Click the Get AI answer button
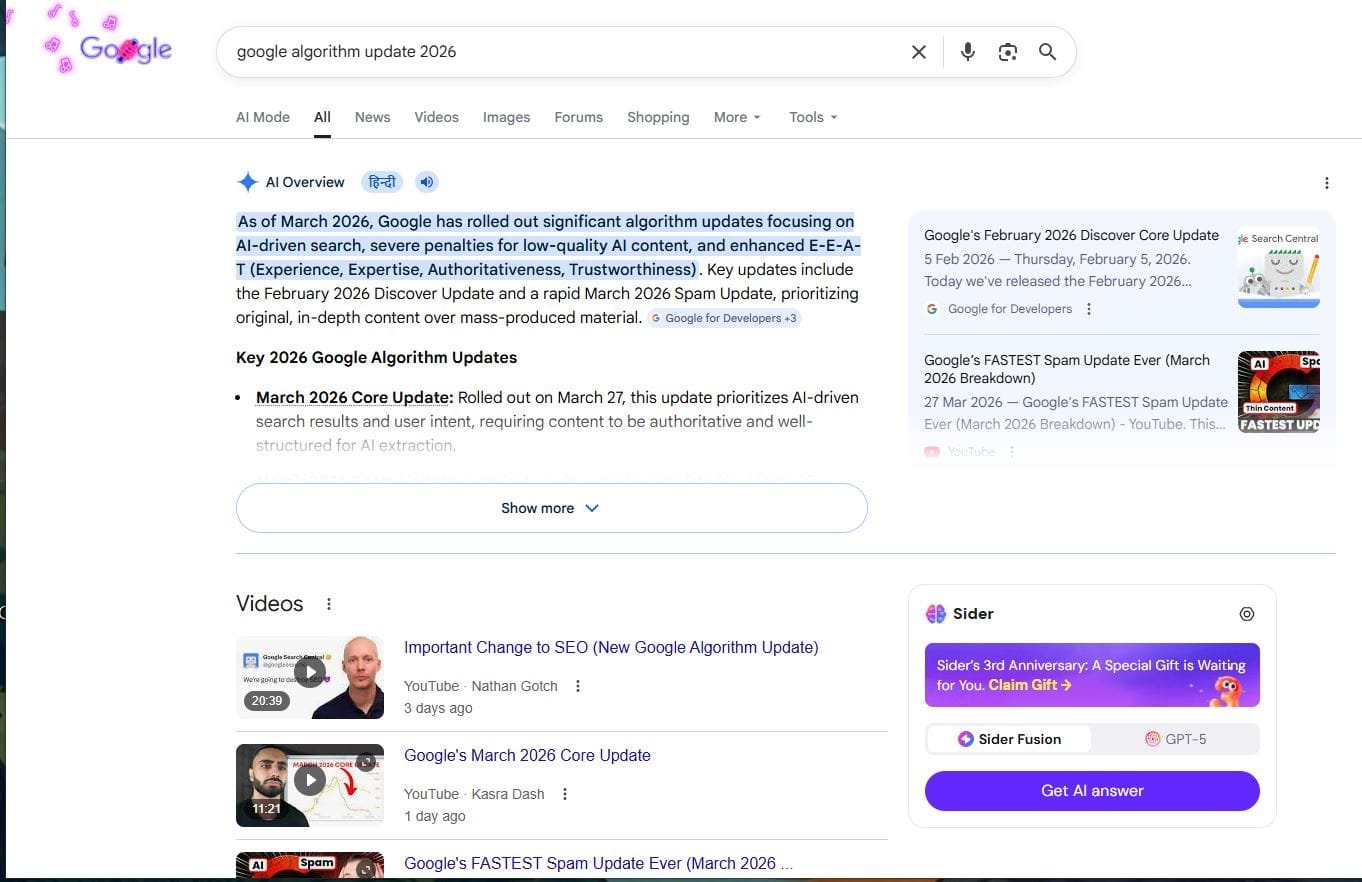Image resolution: width=1362 pixels, height=882 pixels. [x=1092, y=790]
